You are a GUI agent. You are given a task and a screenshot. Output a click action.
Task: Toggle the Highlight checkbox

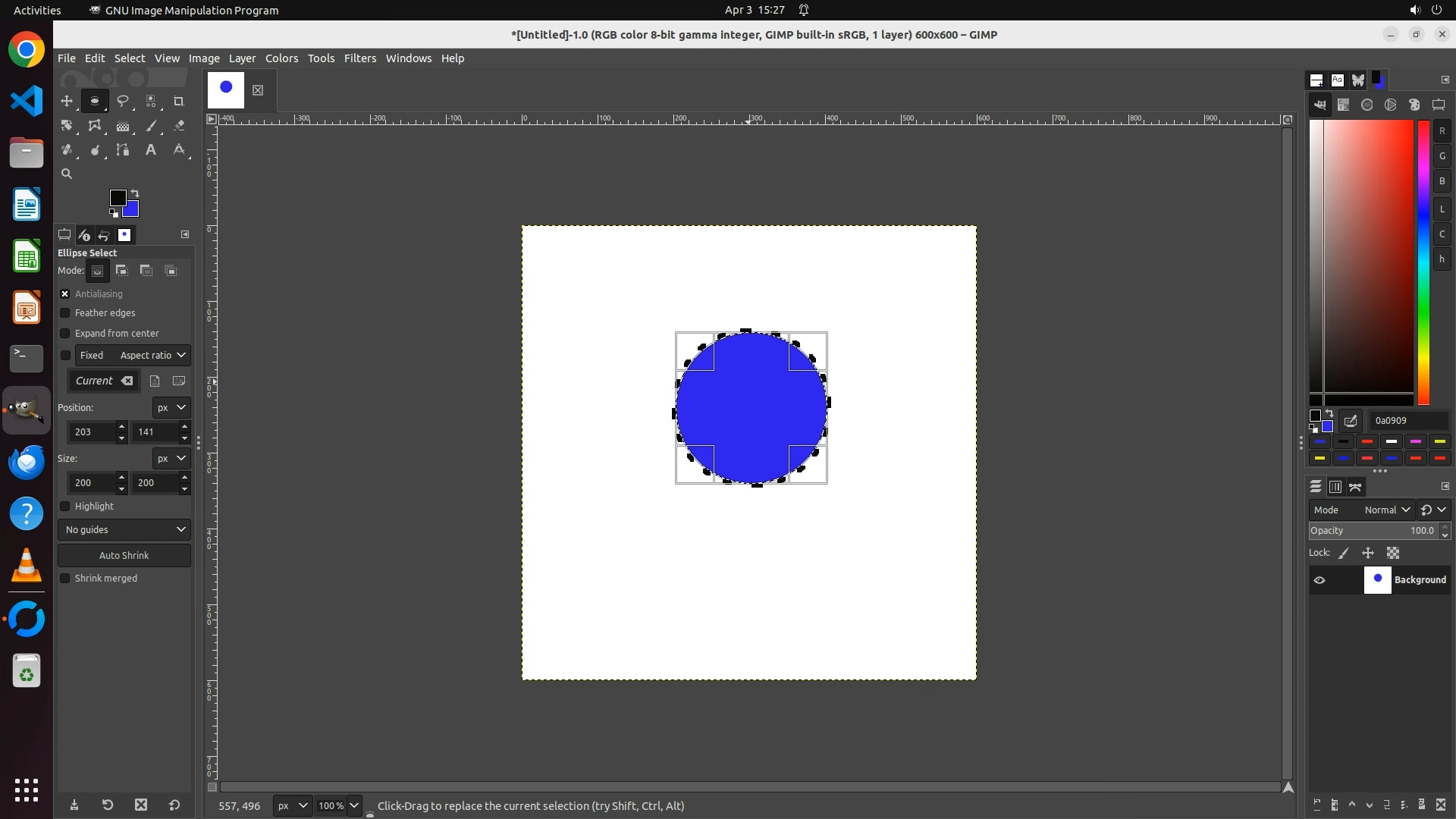[x=65, y=507]
